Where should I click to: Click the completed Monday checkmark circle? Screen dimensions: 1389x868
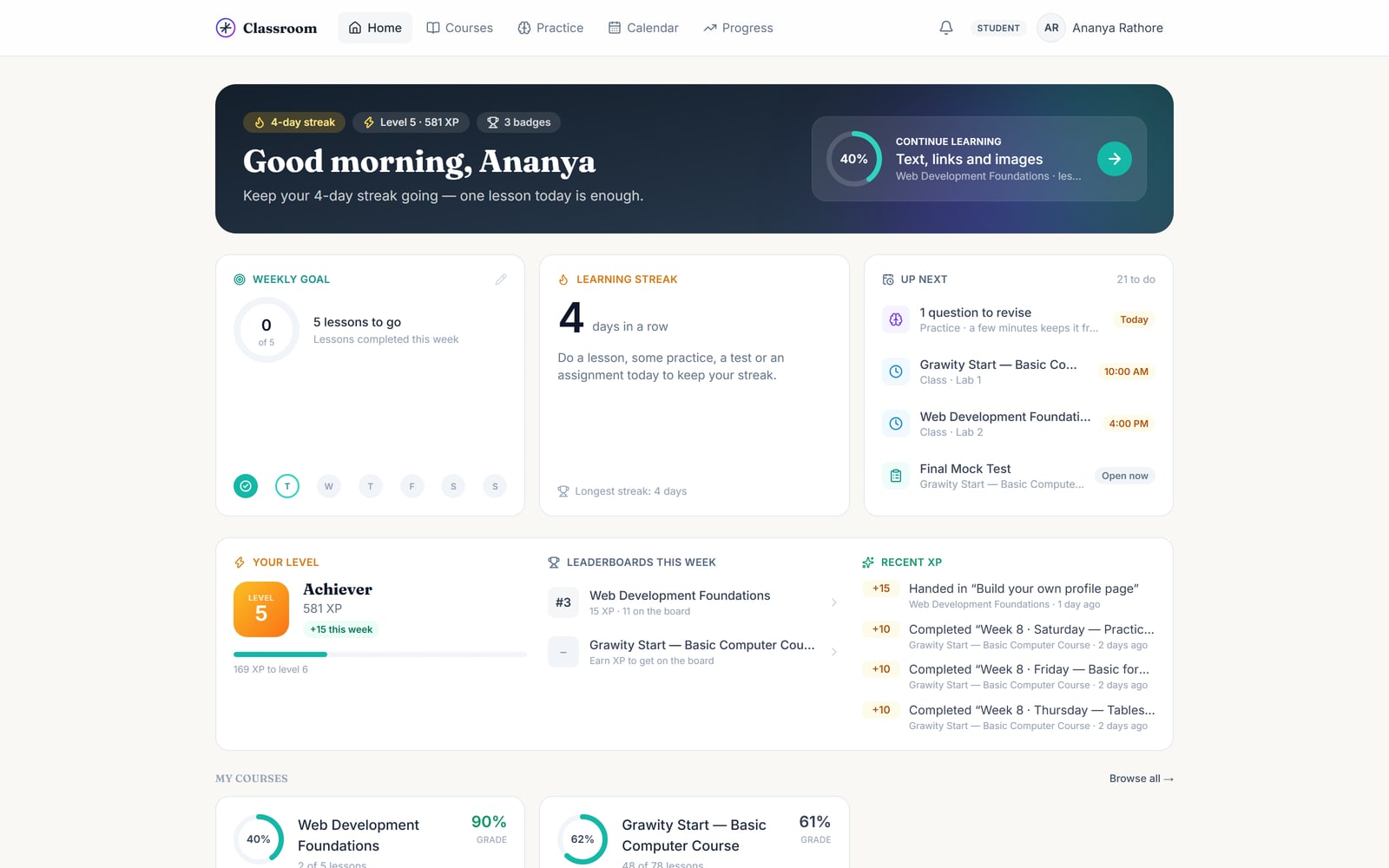246,486
